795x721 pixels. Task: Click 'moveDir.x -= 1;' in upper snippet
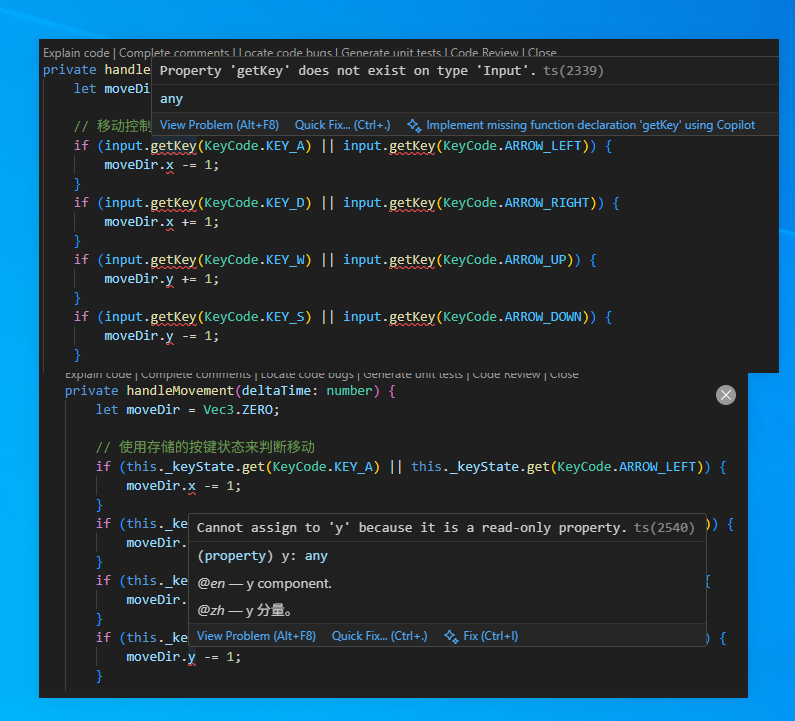(161, 165)
